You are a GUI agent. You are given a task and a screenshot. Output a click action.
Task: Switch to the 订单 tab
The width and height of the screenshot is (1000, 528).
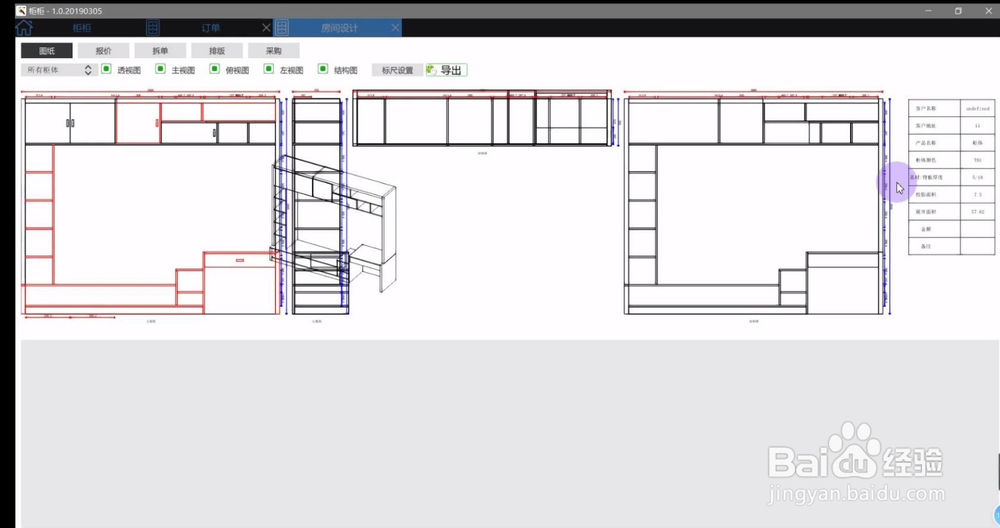coord(210,28)
